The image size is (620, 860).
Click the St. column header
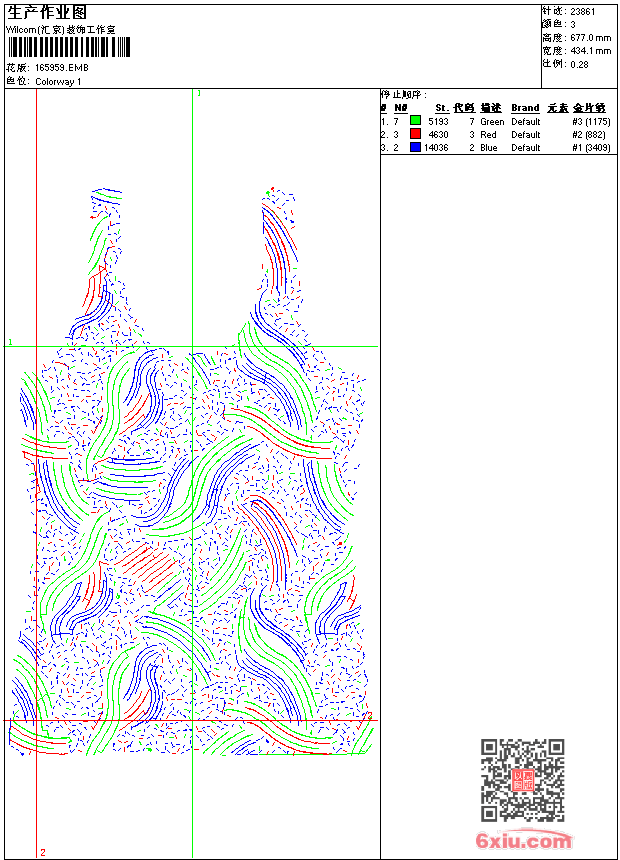coord(441,108)
